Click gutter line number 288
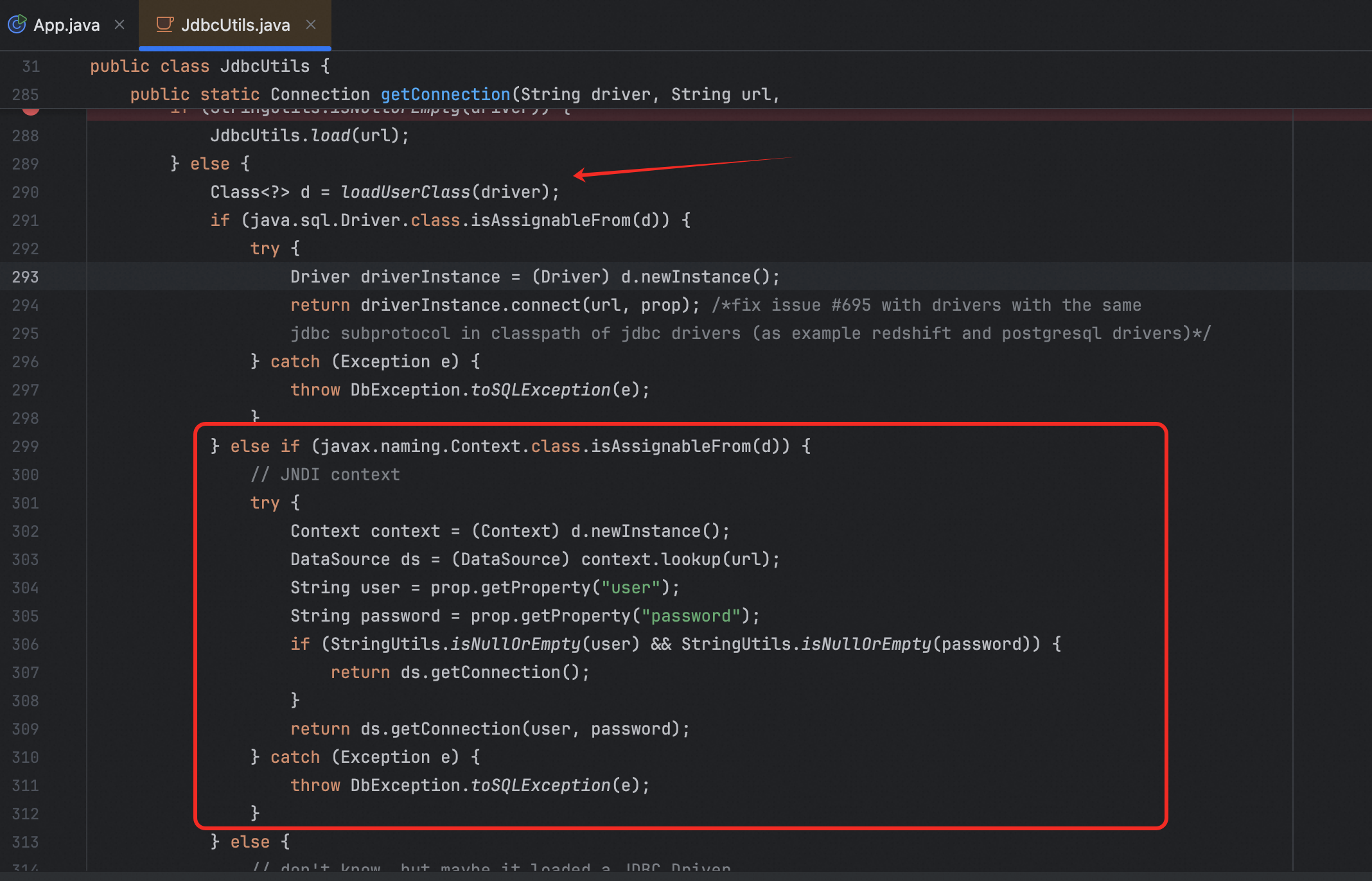Screen dimensions: 1372x881 pyautogui.click(x=26, y=135)
